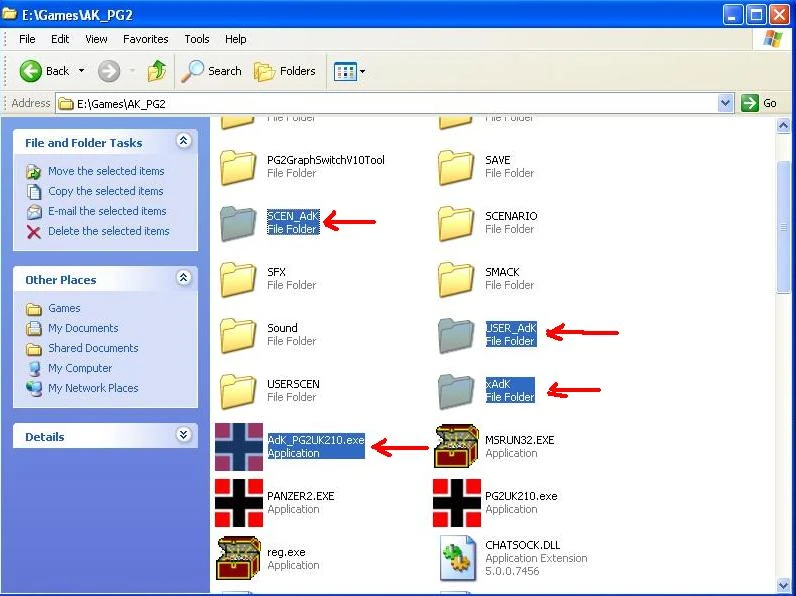Viewport: 796px width, 596px height.
Task: Click the Address path input field
Action: tap(387, 104)
